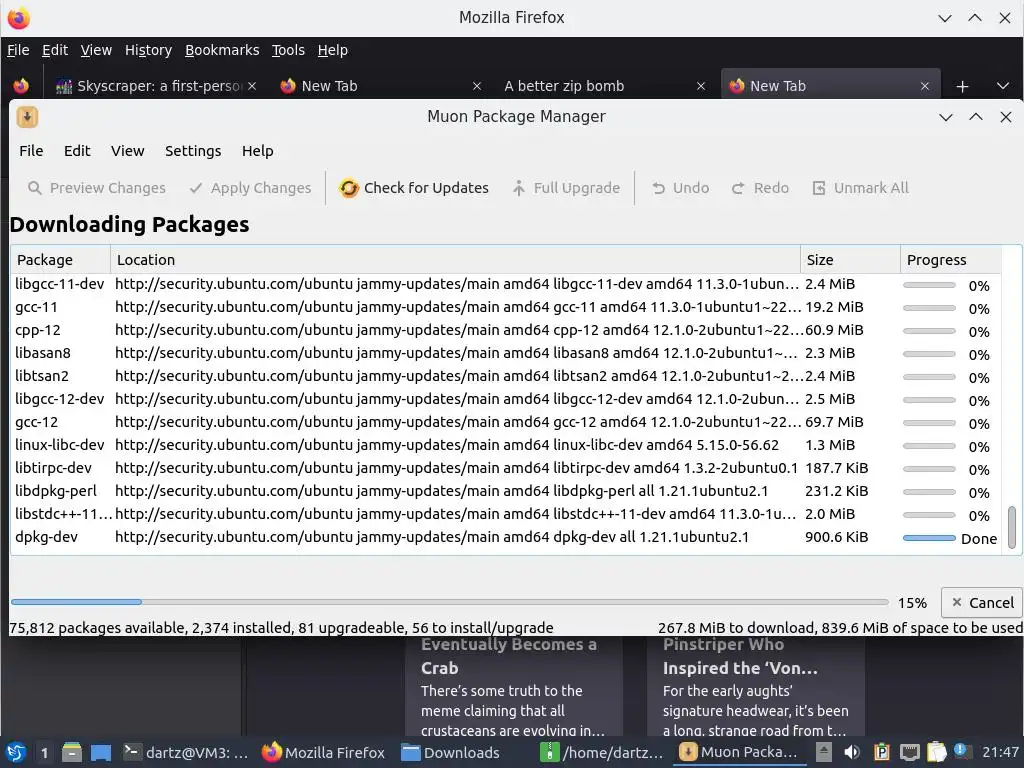Click the show desktop icon in taskbar

101,753
